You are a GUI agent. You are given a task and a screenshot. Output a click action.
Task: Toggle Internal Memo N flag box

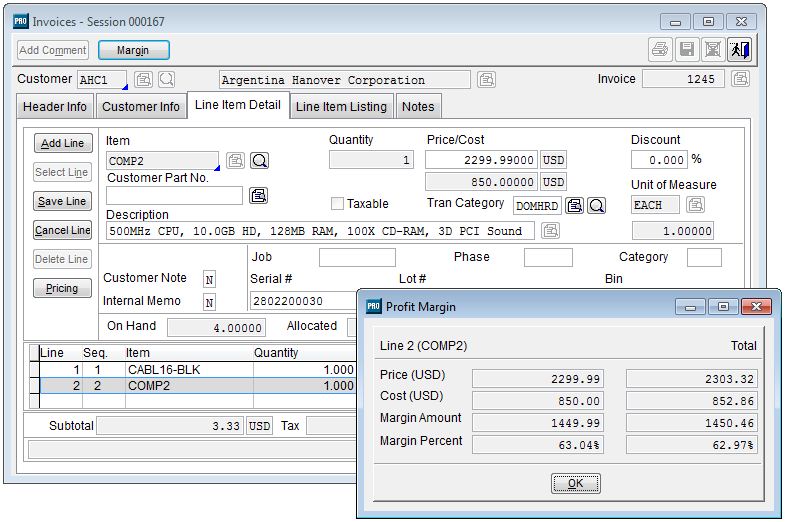(x=210, y=302)
